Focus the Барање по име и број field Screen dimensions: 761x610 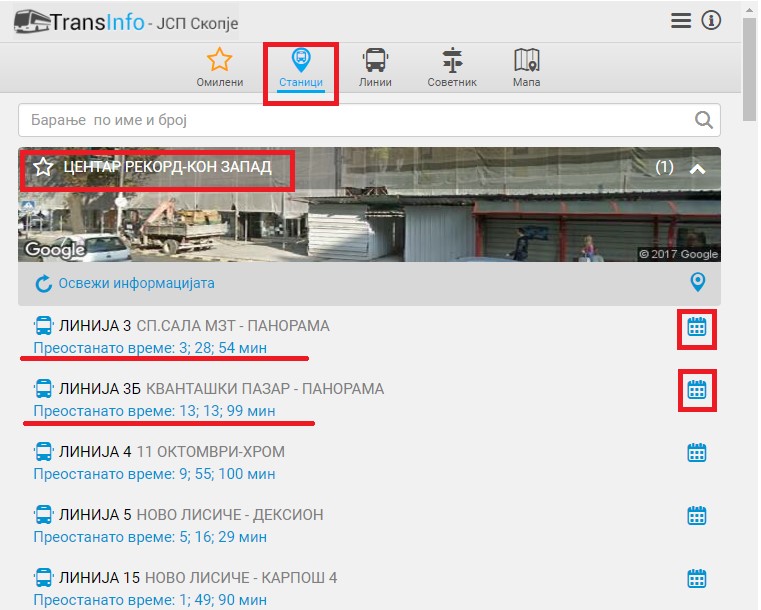coord(369,120)
